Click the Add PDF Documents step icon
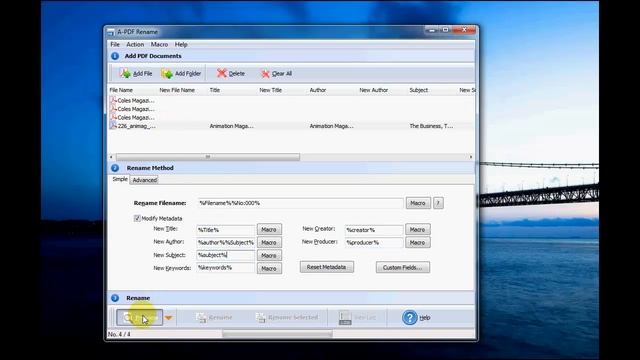Viewport: 640px width, 360px height. 115,56
